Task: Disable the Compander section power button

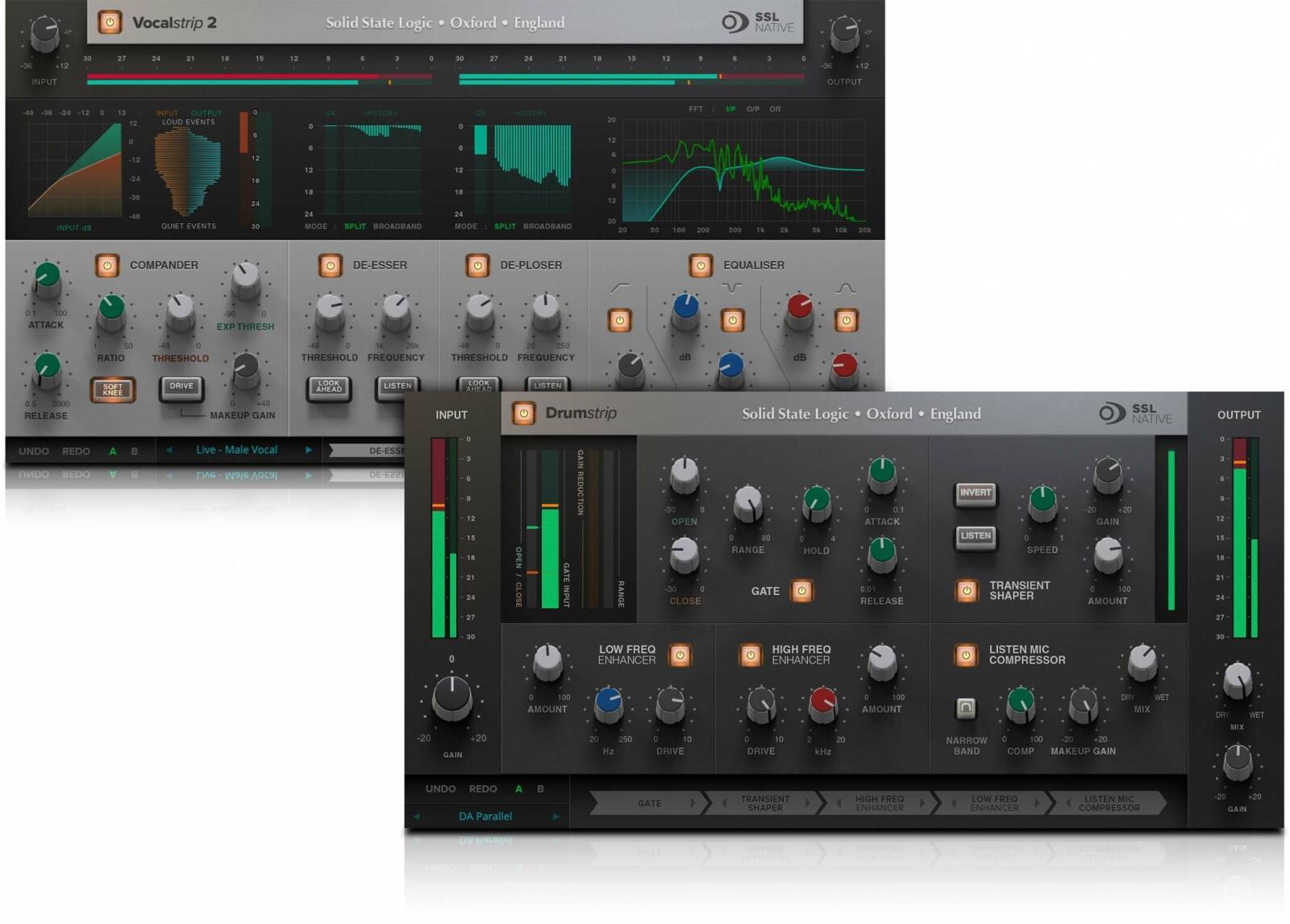Action: coord(107,265)
